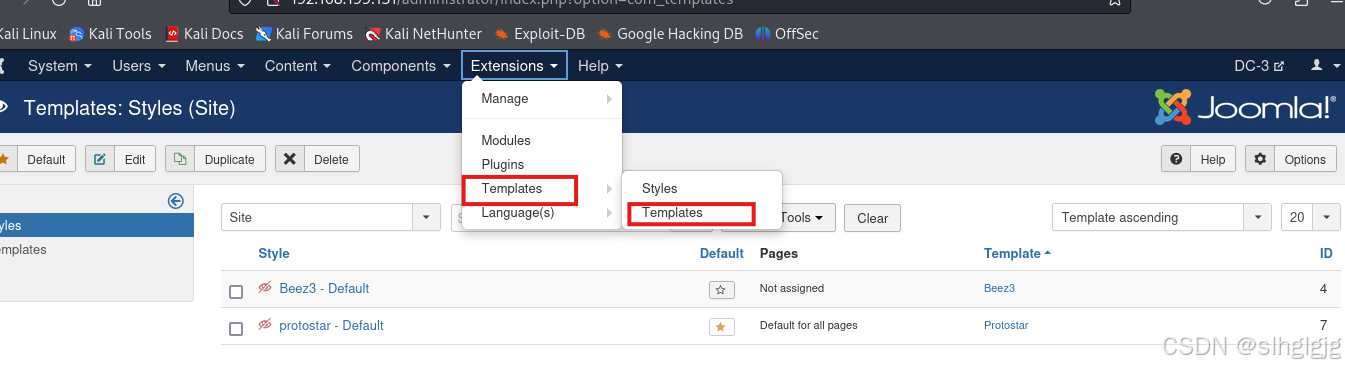Set Beez3 as default with star
Screen dimensions: 1345x368
click(x=722, y=290)
